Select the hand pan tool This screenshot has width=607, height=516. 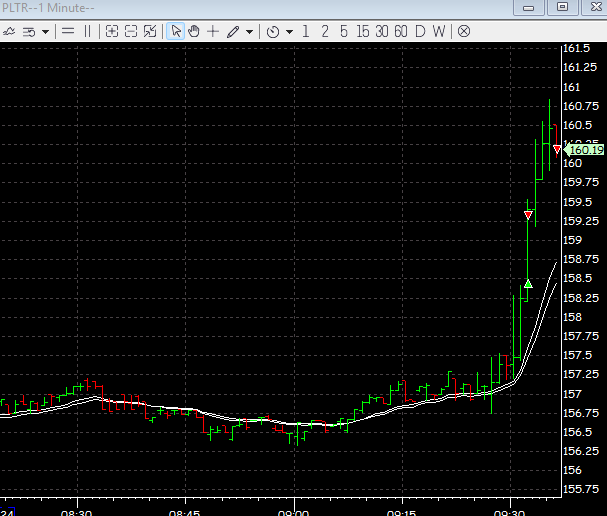[194, 31]
